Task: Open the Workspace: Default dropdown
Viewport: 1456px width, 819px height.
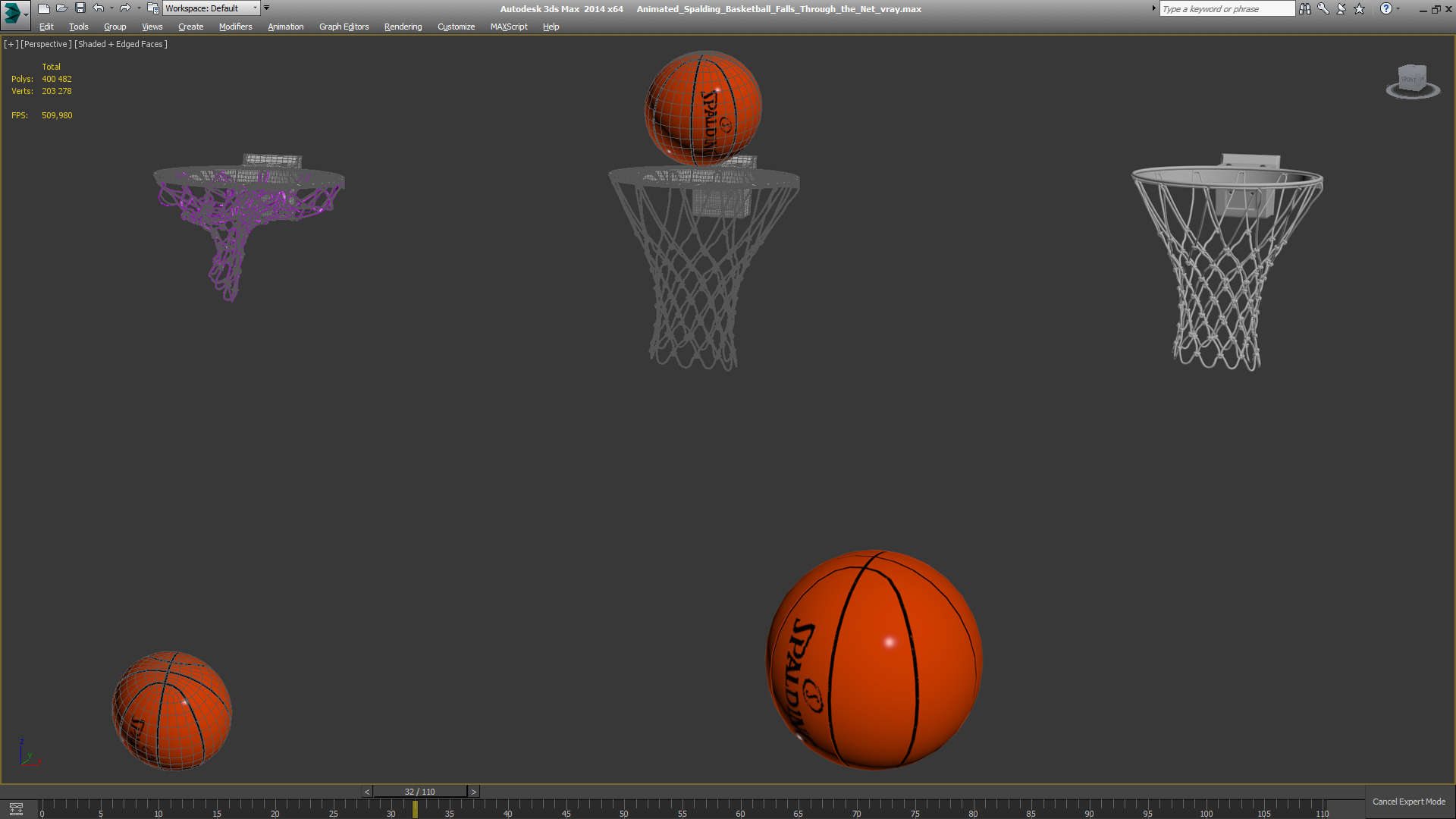Action: [x=212, y=8]
